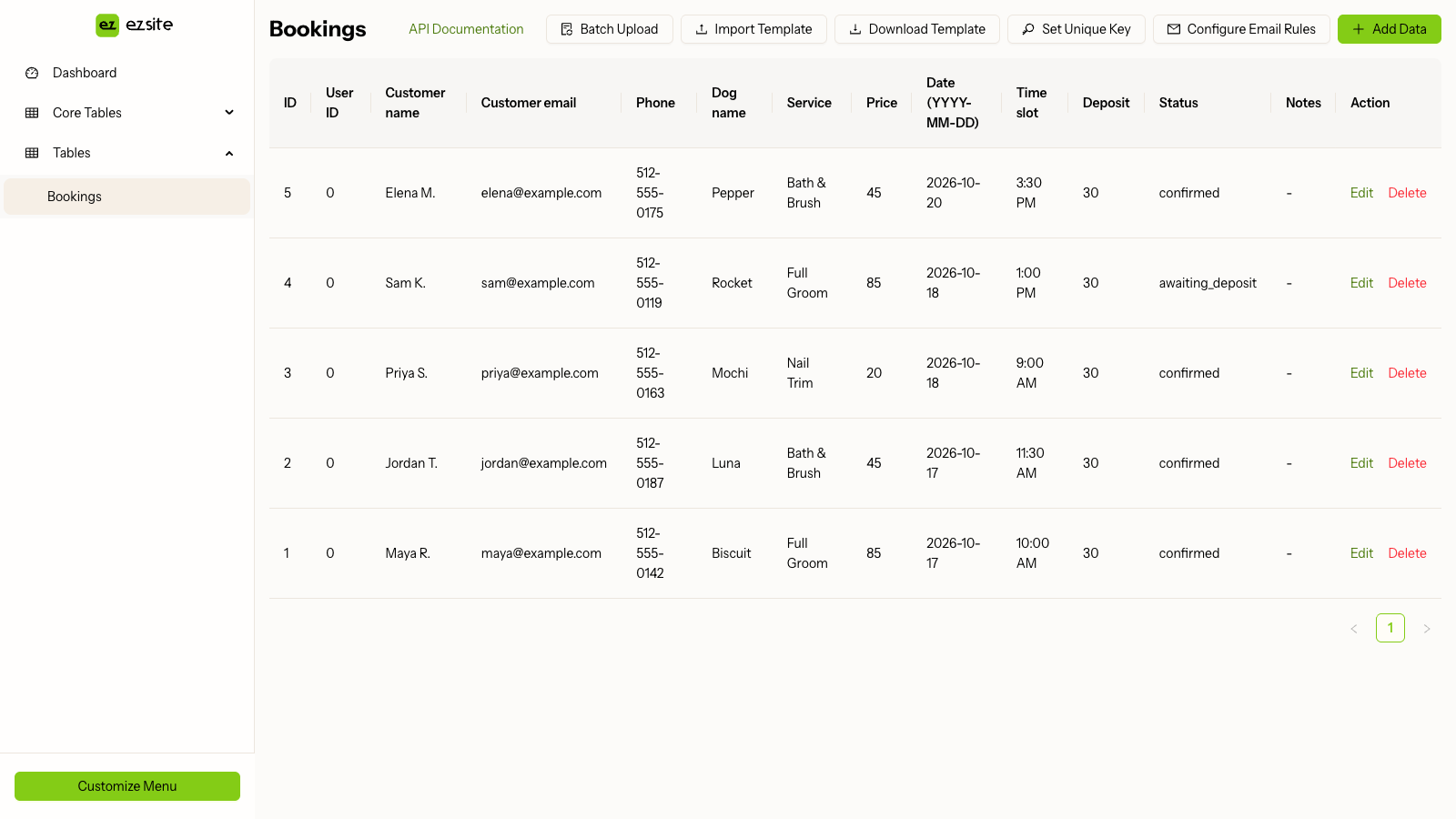Select page 1 in pagination

tap(1390, 628)
